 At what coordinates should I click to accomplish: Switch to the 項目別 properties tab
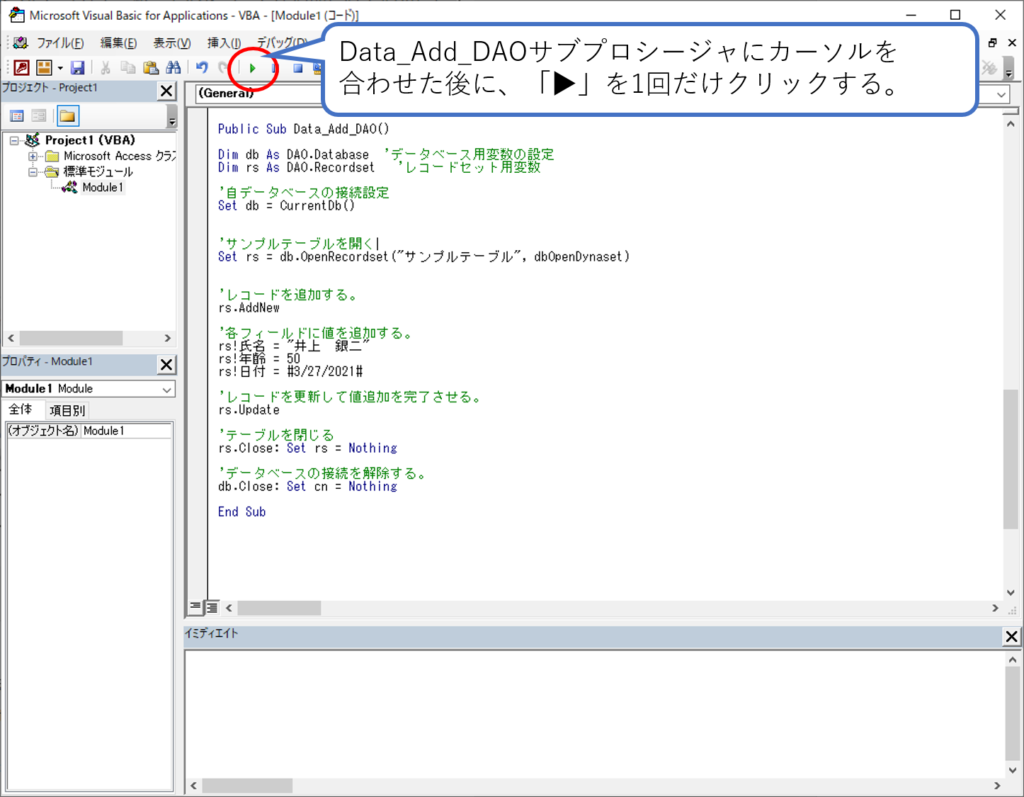click(67, 409)
